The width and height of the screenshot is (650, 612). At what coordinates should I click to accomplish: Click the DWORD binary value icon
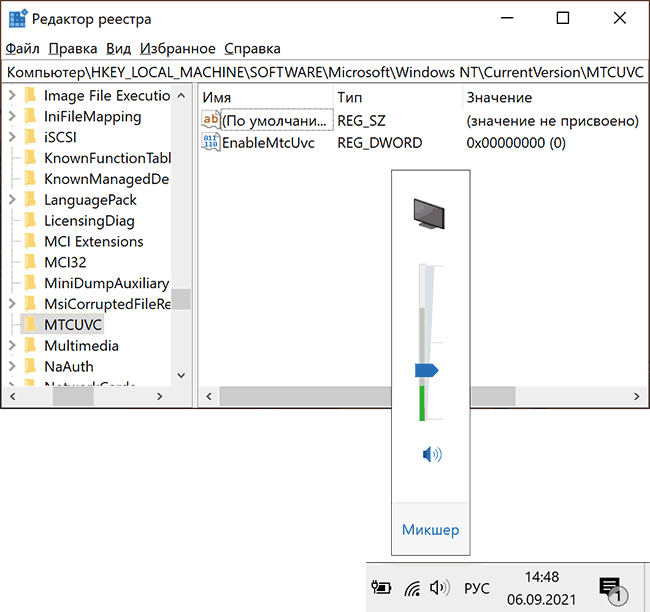pos(211,142)
